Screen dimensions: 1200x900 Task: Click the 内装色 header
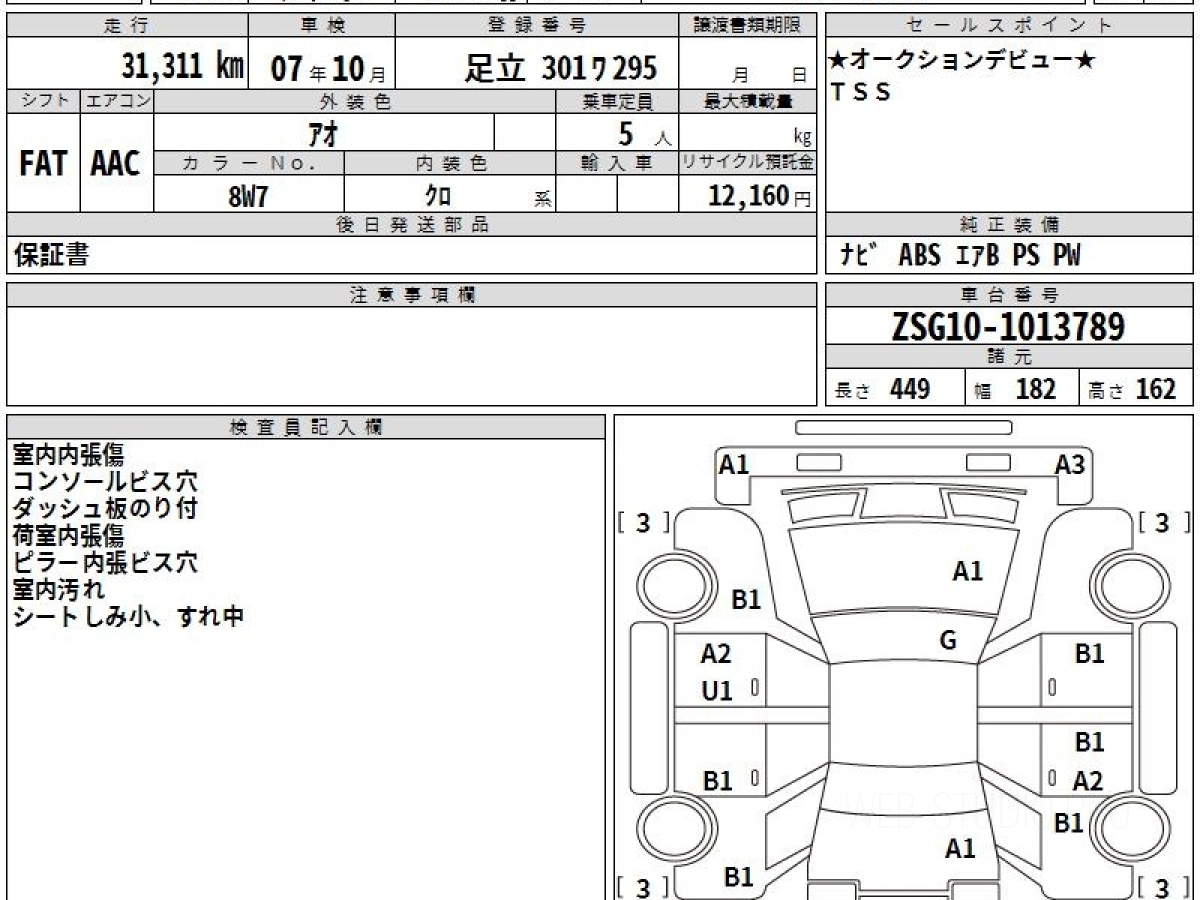450,164
